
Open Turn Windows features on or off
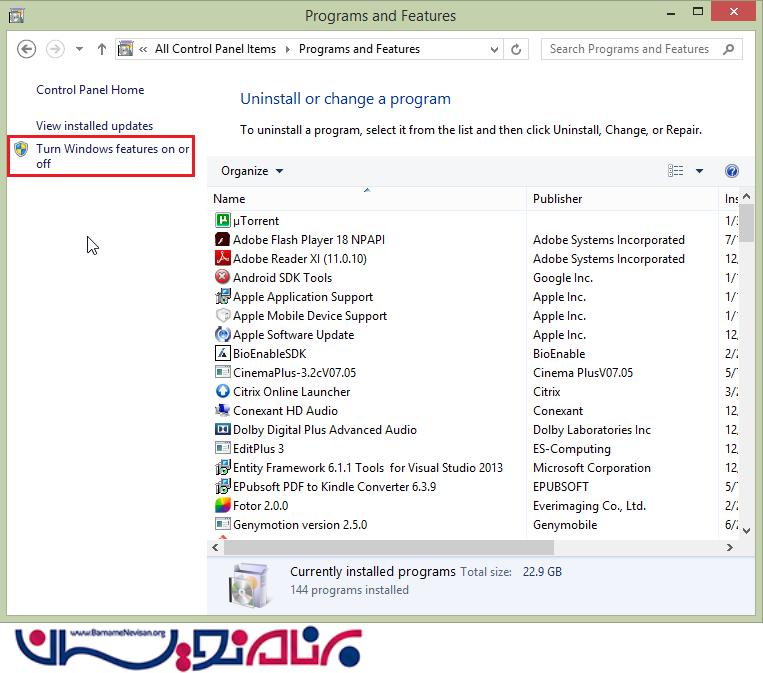pyautogui.click(x=112, y=156)
